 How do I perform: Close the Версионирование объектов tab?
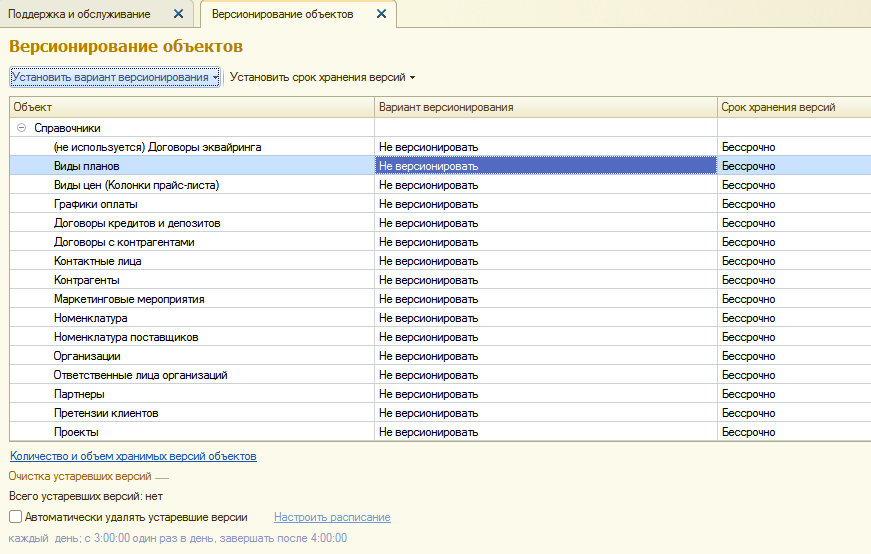click(x=381, y=14)
